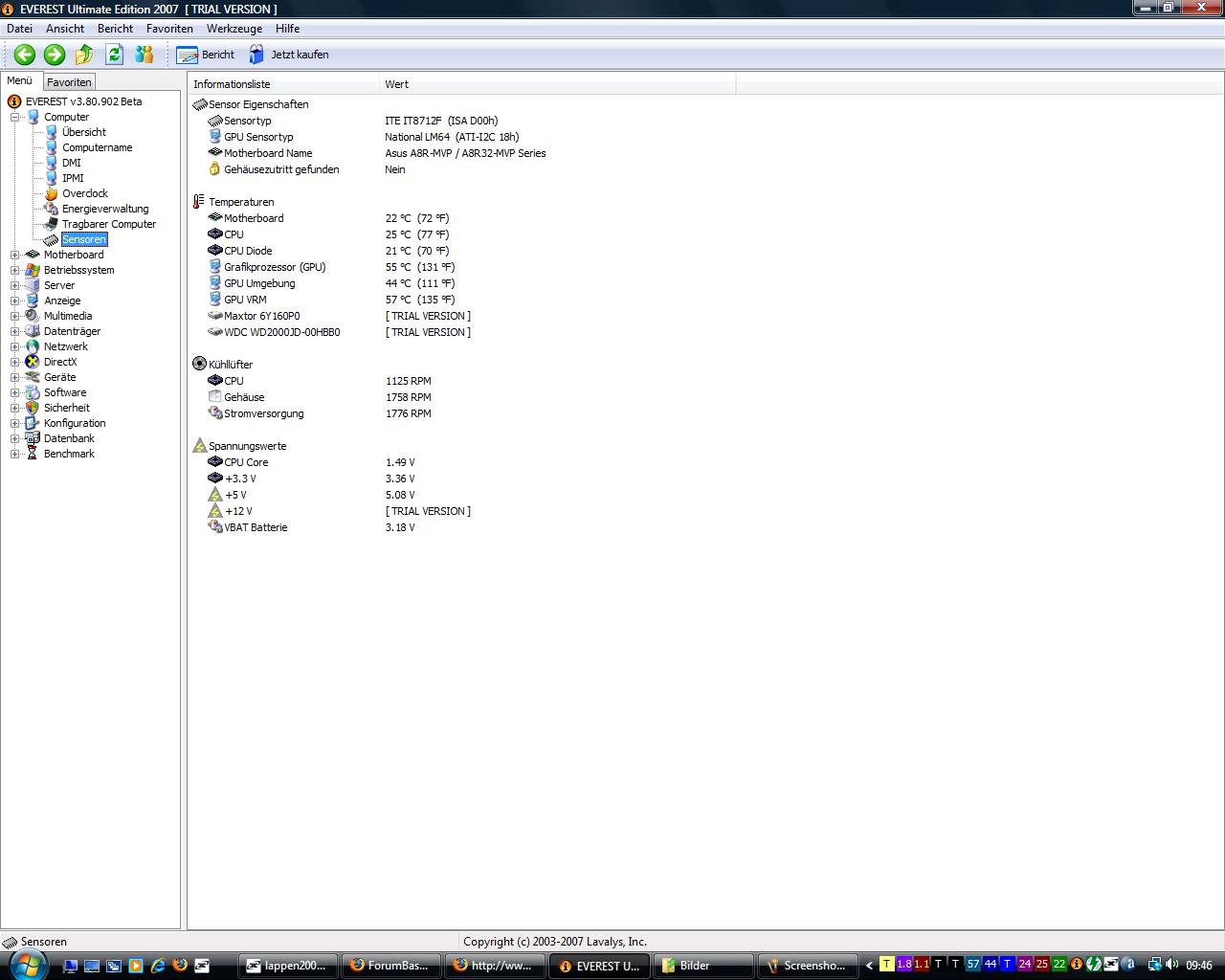Show hidden tray icons arrow
The height and width of the screenshot is (980, 1225).
pyautogui.click(x=869, y=966)
